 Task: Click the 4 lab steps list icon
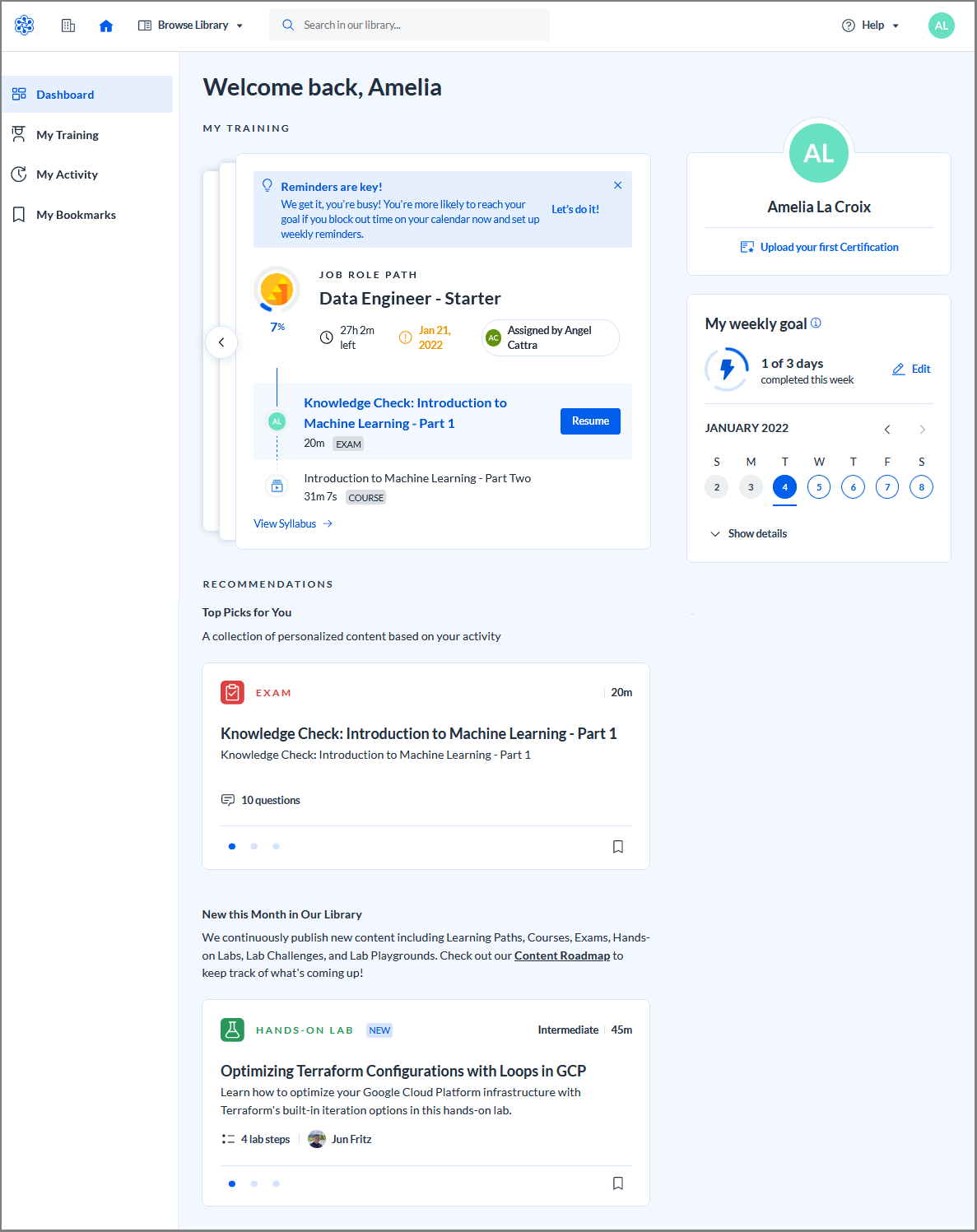click(228, 1139)
